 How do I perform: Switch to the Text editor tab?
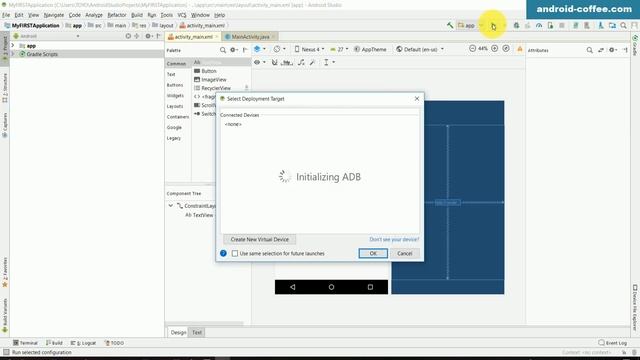point(197,333)
